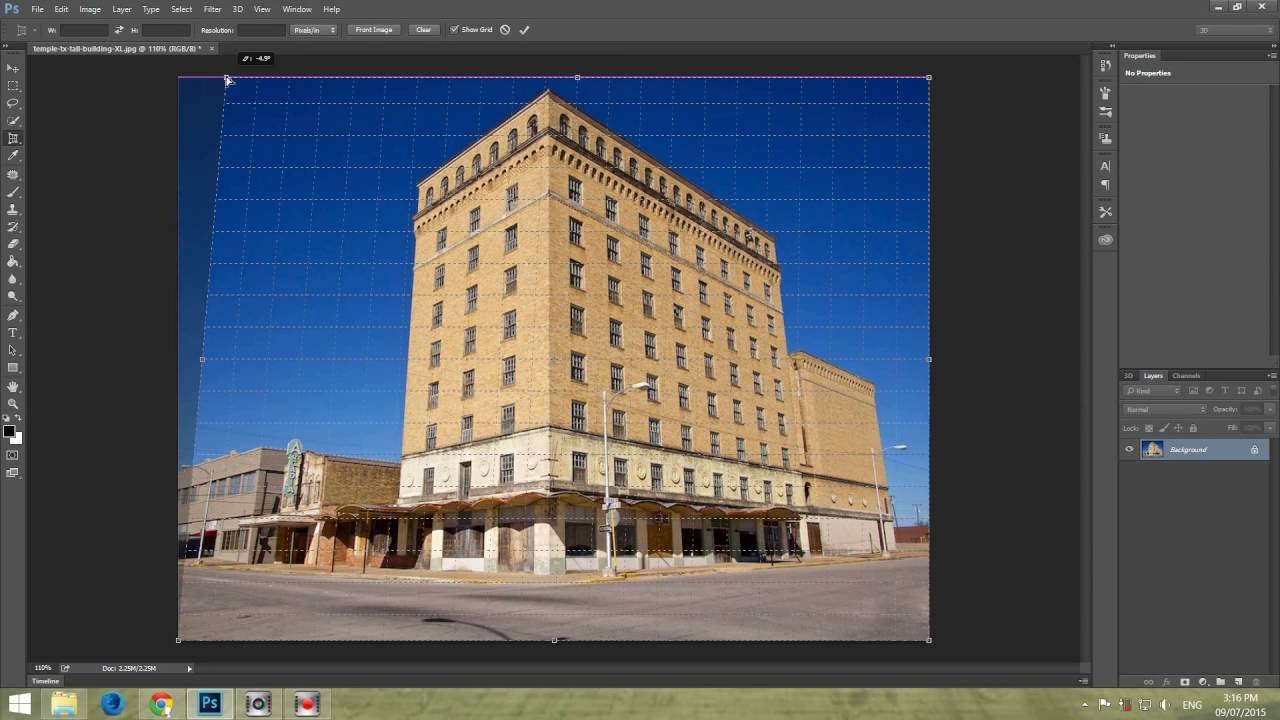Select the Zoom tool in toolbar
This screenshot has width=1280, height=720.
[13, 403]
